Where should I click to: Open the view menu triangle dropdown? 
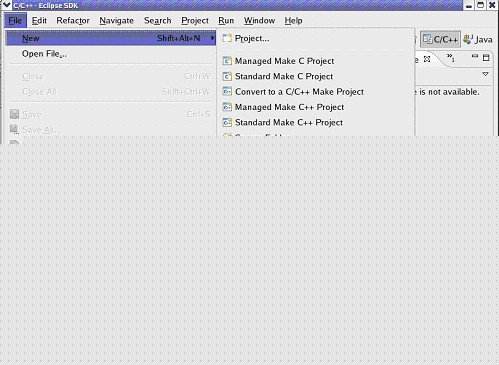tap(485, 74)
